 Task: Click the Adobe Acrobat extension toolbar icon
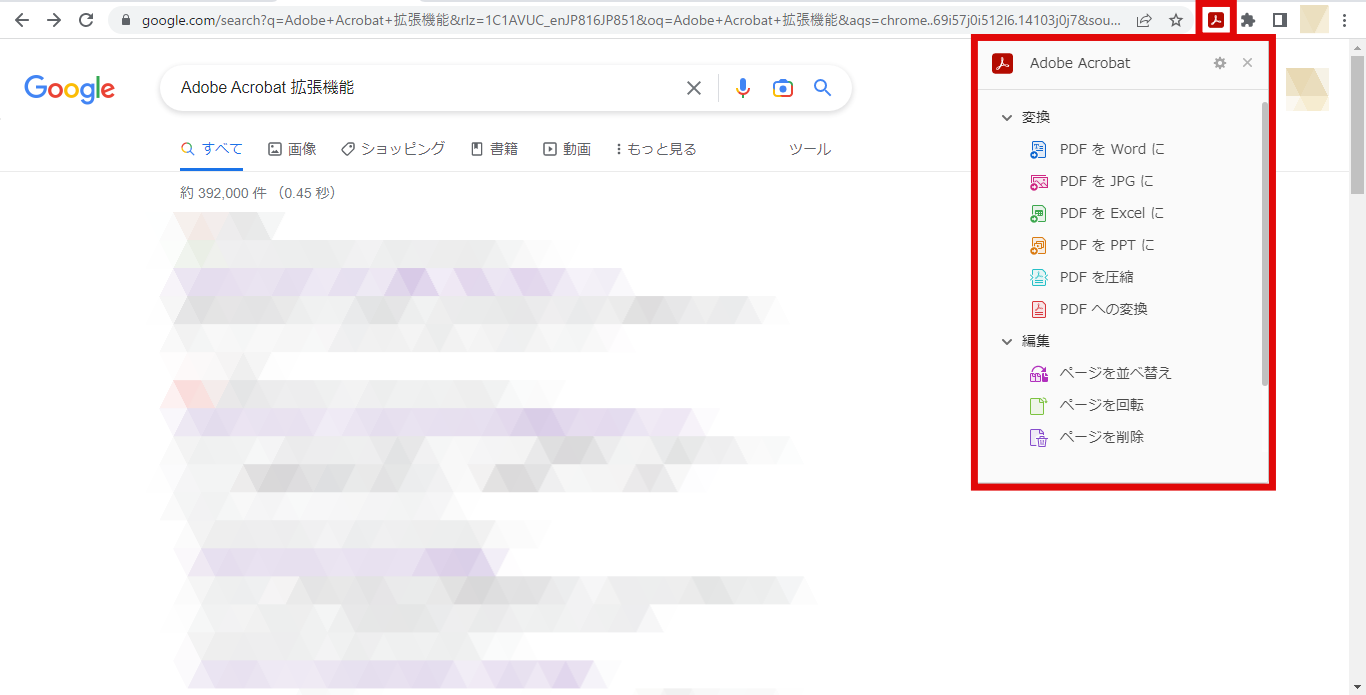[1215, 20]
